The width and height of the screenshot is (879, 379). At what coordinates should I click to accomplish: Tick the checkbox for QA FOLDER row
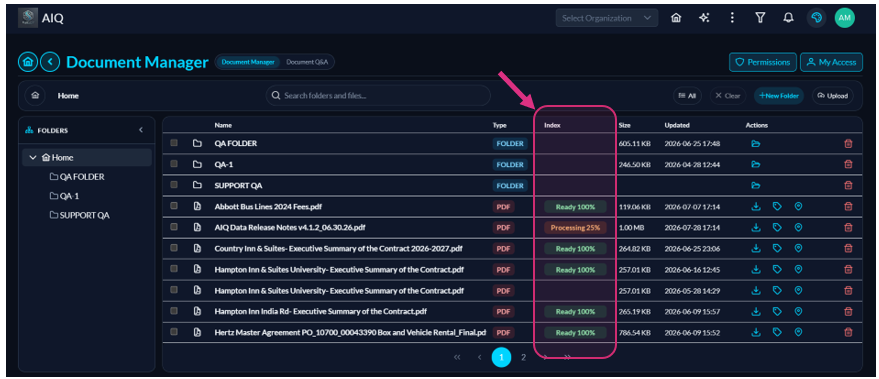point(174,143)
